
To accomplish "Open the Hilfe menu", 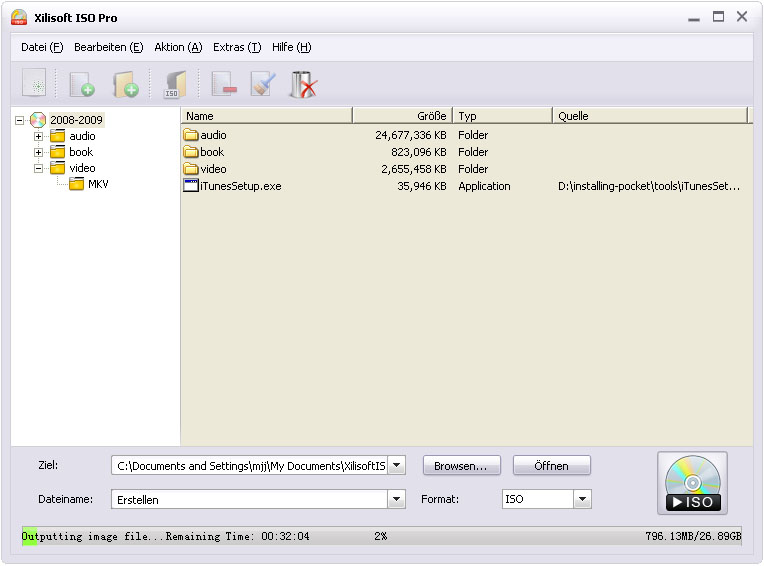I will 291,47.
